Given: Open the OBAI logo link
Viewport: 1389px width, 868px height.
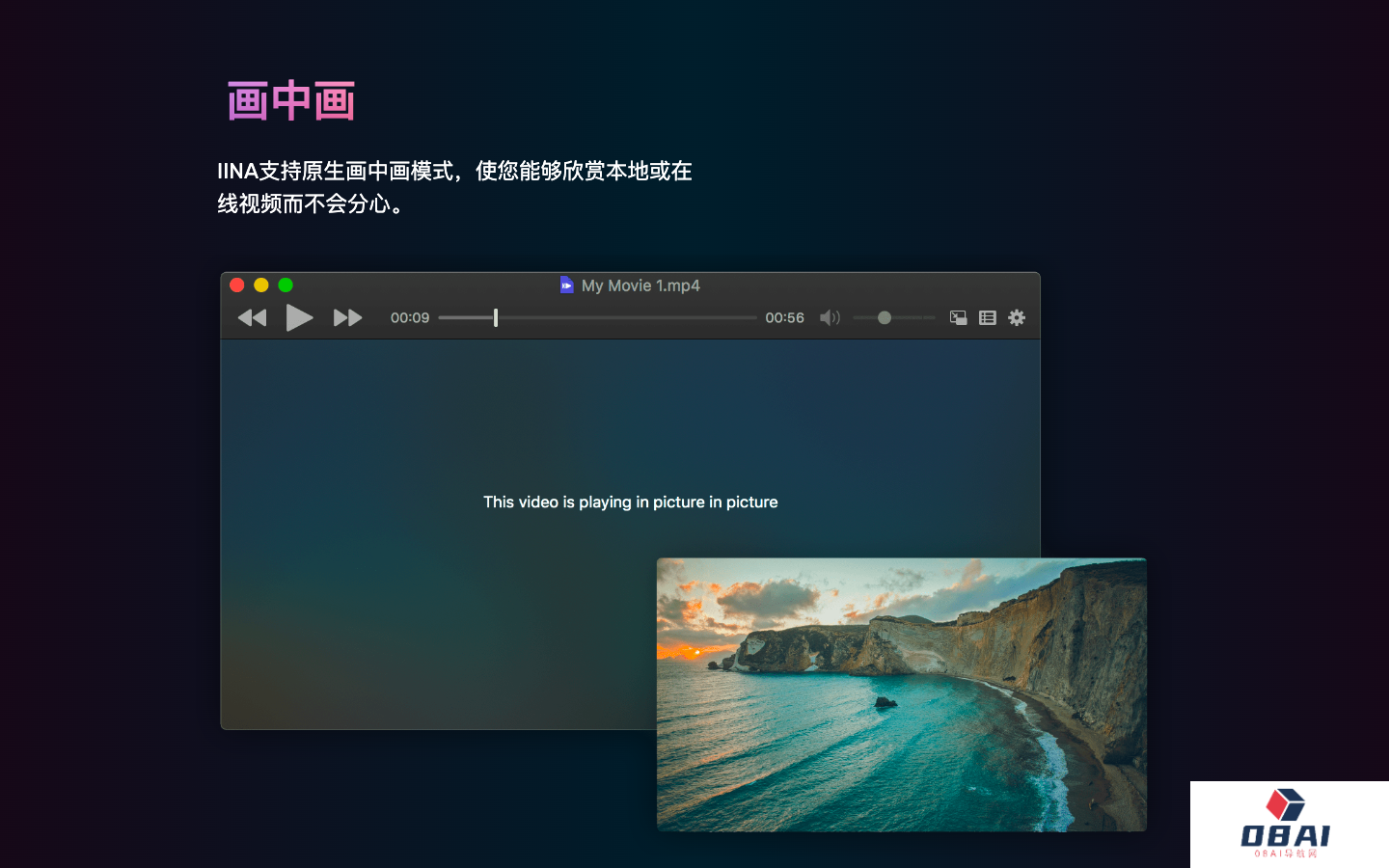Looking at the screenshot, I should point(1287,825).
